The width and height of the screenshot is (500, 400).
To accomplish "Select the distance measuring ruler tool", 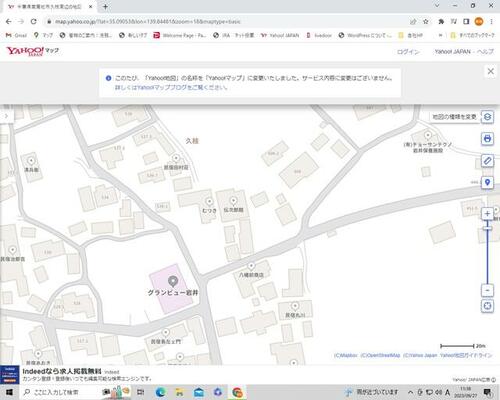I will 487,161.
